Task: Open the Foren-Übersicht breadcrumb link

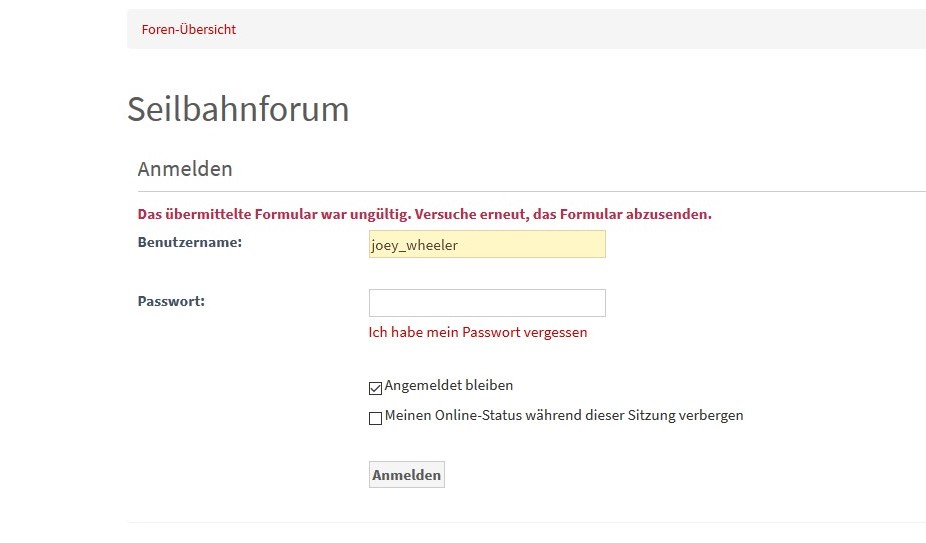Action: pyautogui.click(x=189, y=29)
